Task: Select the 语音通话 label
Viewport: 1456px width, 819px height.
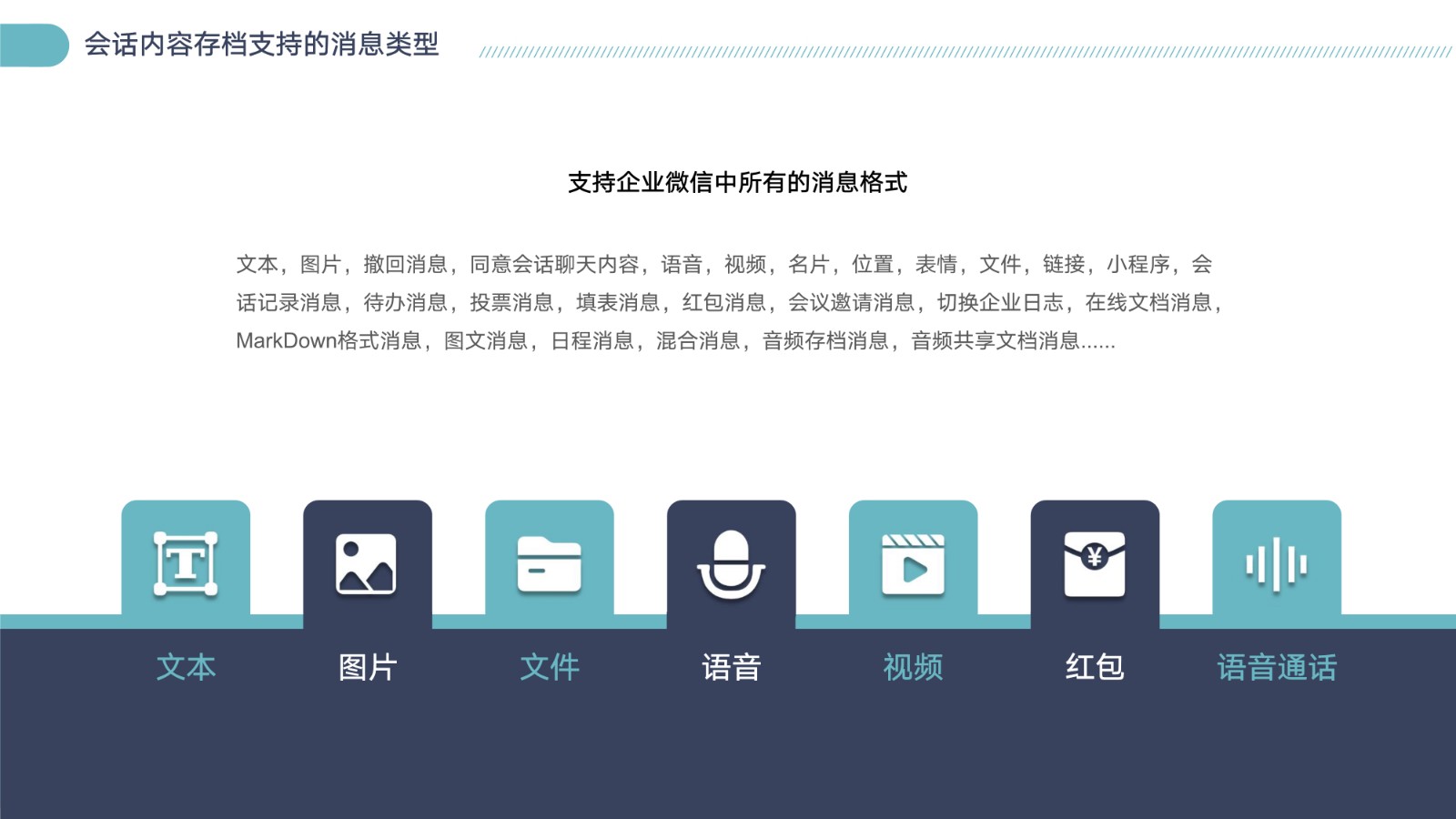Action: [1277, 667]
